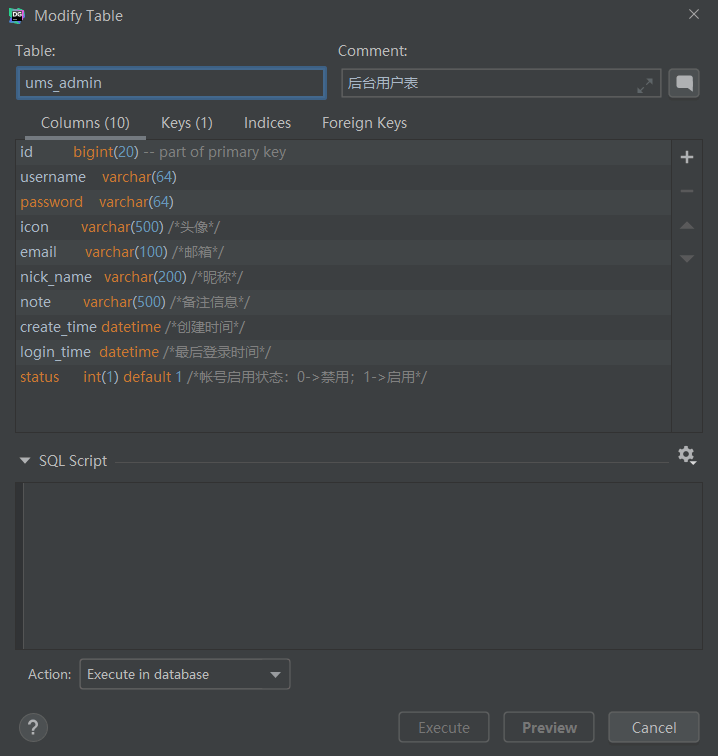Move column up with arrow icon
The image size is (718, 756).
[687, 225]
